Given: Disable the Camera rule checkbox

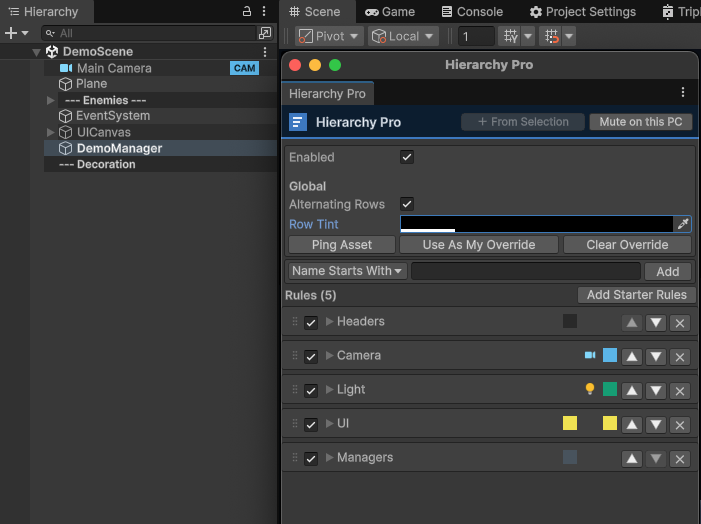Looking at the screenshot, I should (x=311, y=357).
